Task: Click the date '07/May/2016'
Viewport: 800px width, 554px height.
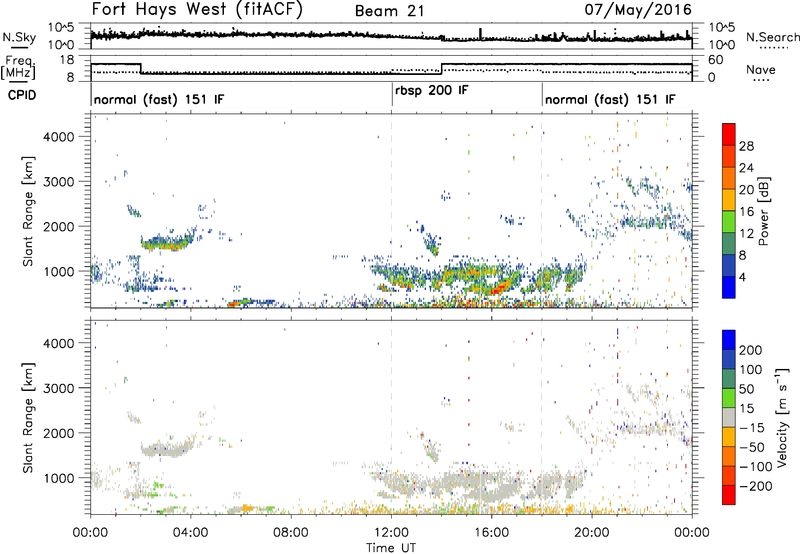Action: click(x=638, y=9)
